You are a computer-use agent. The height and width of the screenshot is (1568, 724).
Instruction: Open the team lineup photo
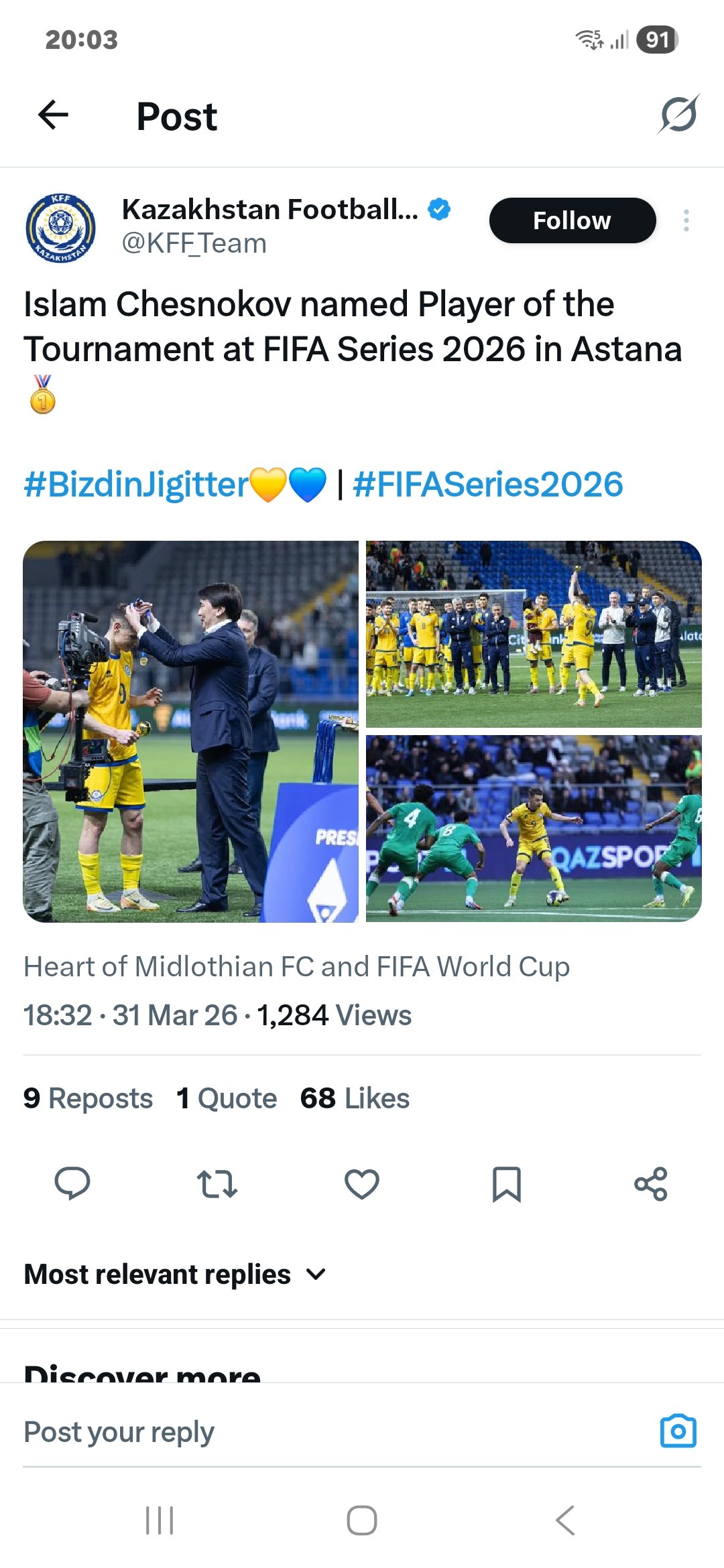[534, 634]
